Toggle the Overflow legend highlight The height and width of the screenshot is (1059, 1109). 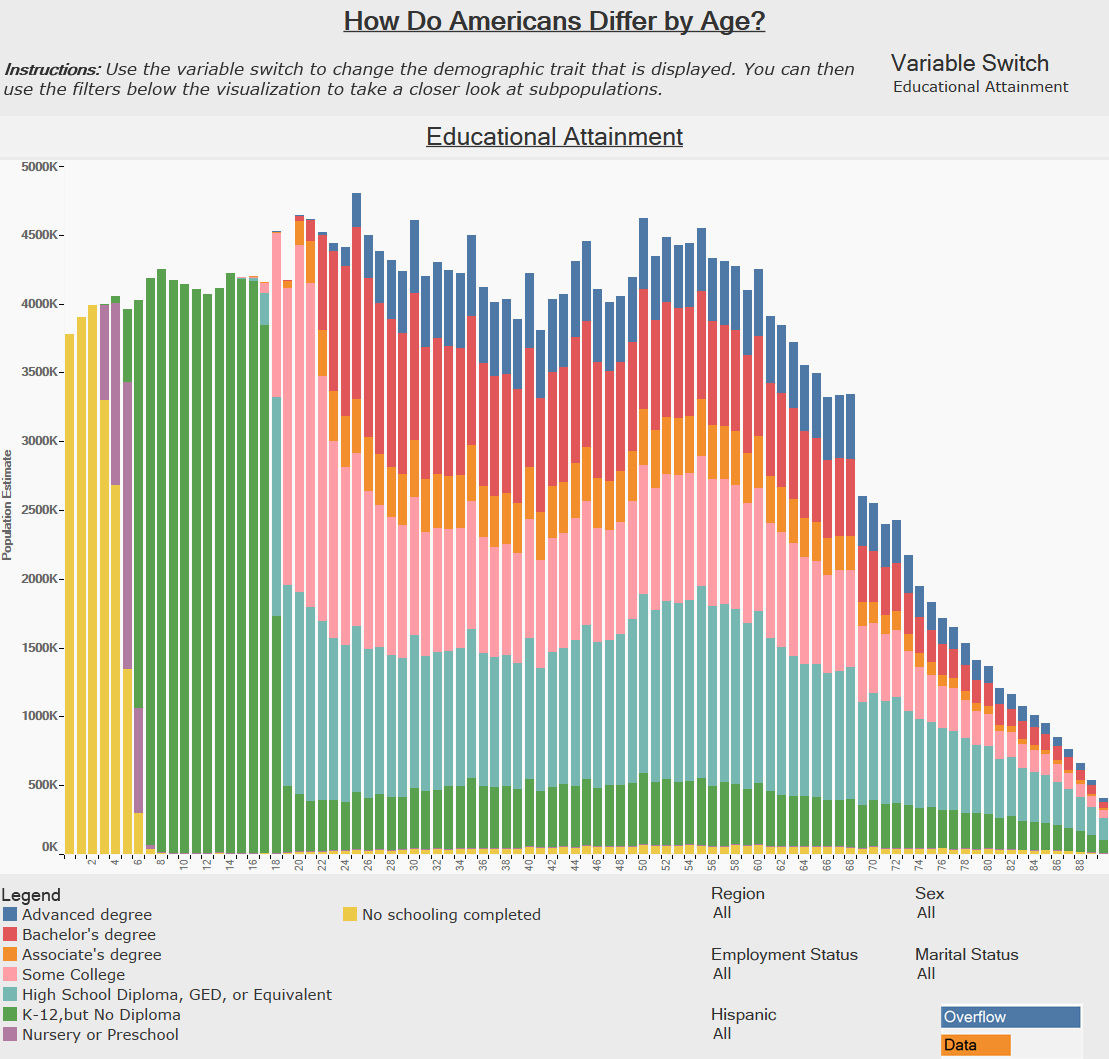(1009, 1016)
